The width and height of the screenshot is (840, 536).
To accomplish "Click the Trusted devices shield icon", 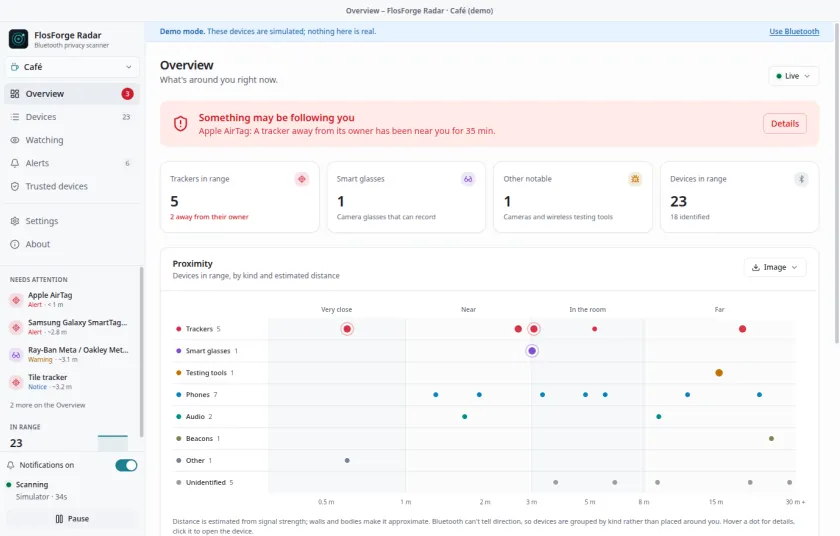I will pyautogui.click(x=15, y=186).
